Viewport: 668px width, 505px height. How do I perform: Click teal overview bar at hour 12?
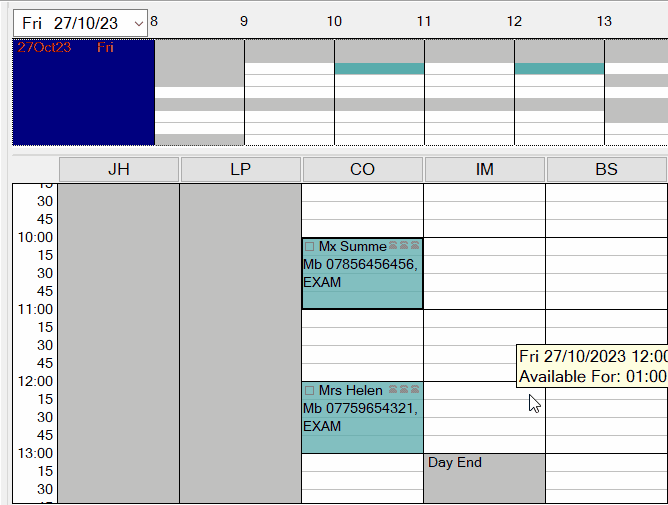(x=559, y=69)
